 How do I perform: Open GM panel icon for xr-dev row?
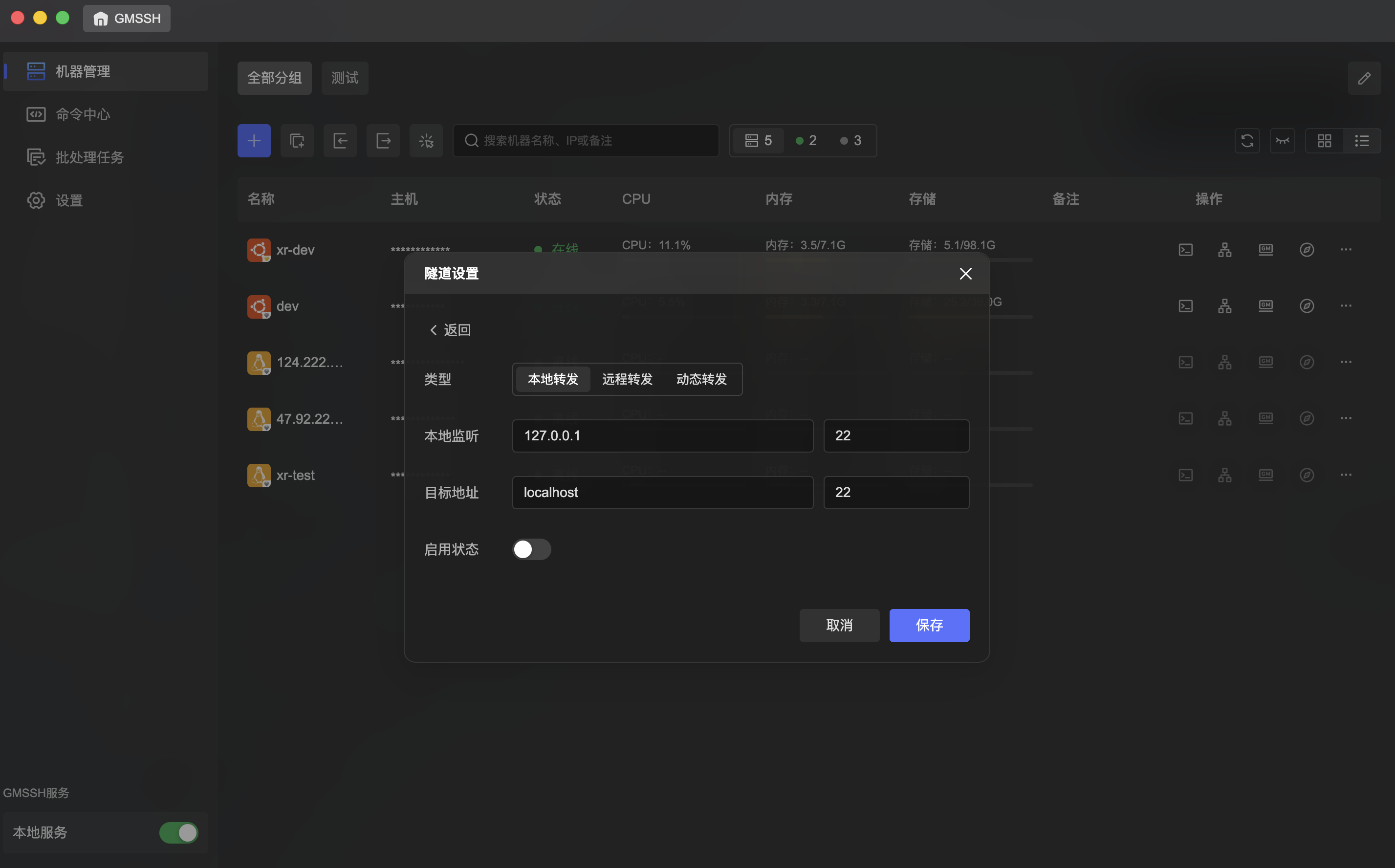click(1265, 250)
